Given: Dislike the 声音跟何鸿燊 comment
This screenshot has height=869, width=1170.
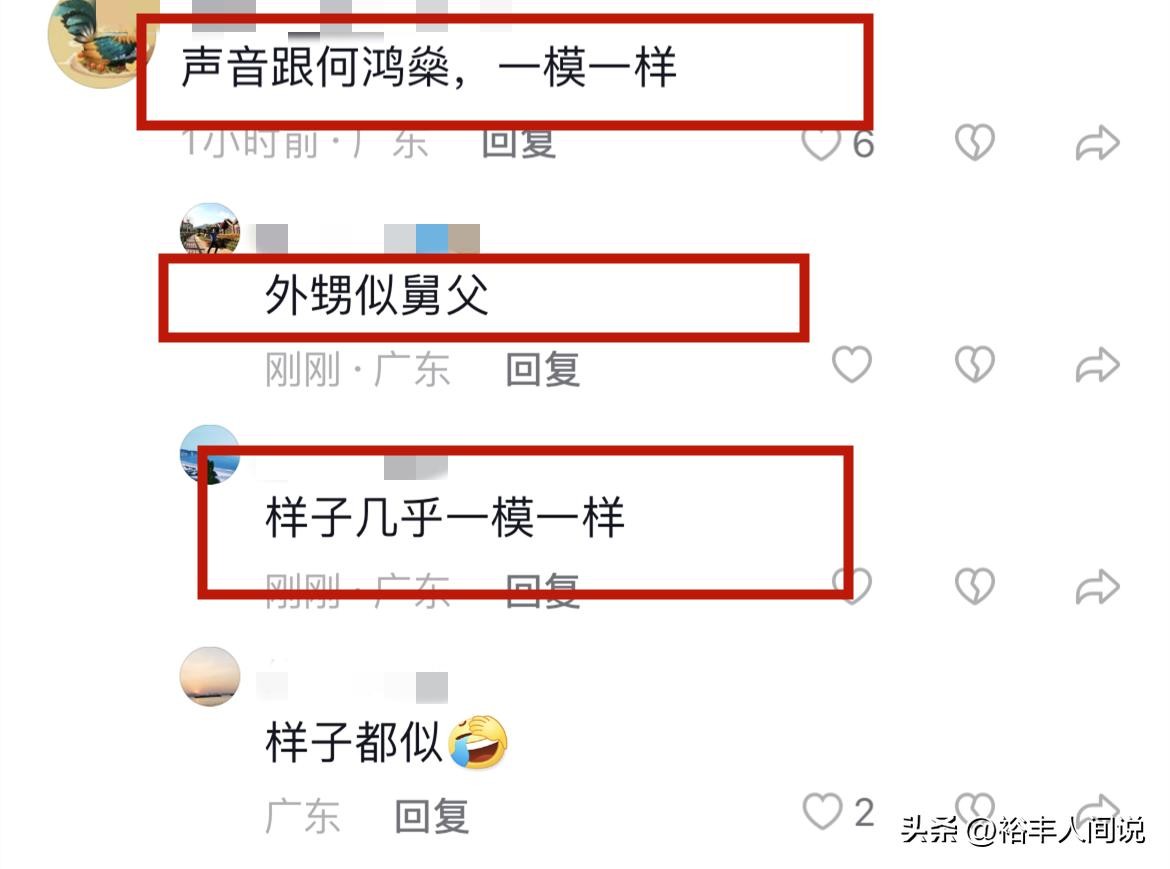Looking at the screenshot, I should pos(975,142).
